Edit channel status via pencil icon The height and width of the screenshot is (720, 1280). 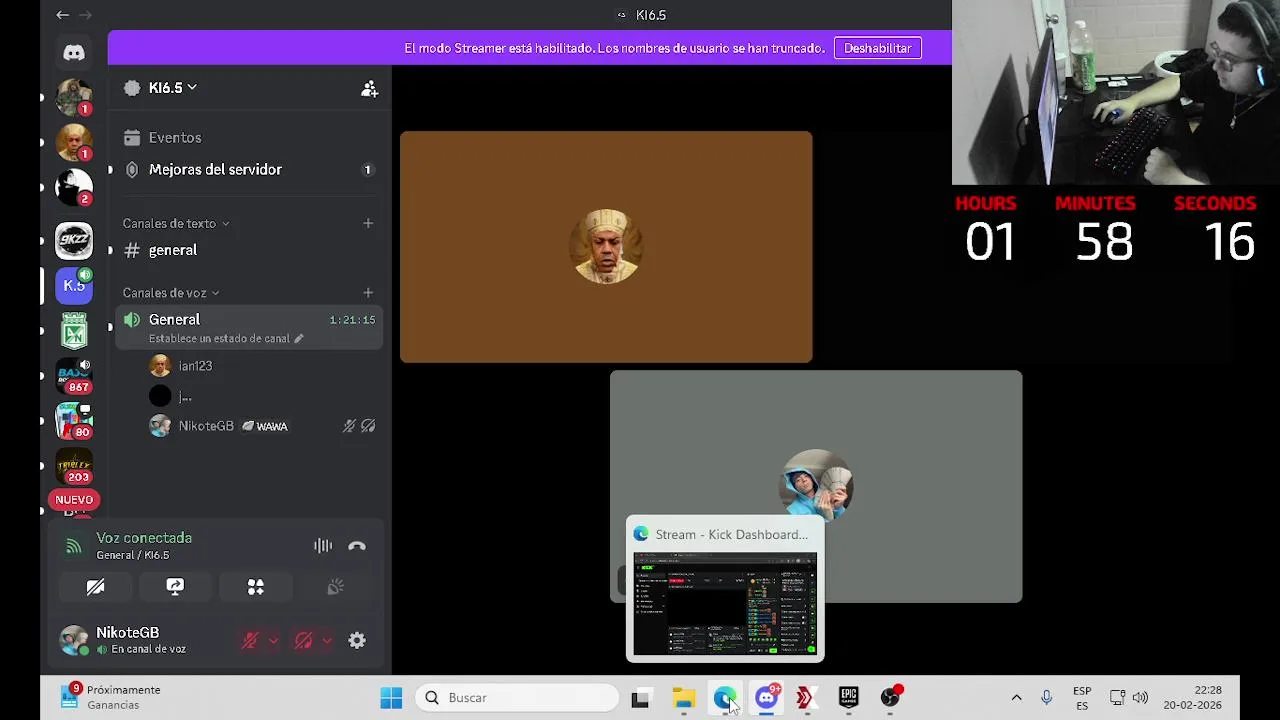(x=298, y=339)
